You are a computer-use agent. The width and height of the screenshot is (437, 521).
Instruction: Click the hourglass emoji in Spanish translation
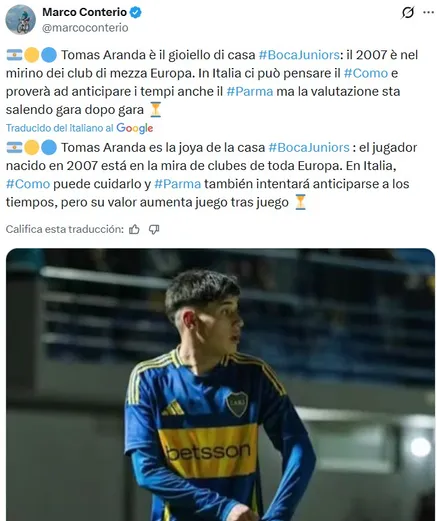click(x=300, y=202)
